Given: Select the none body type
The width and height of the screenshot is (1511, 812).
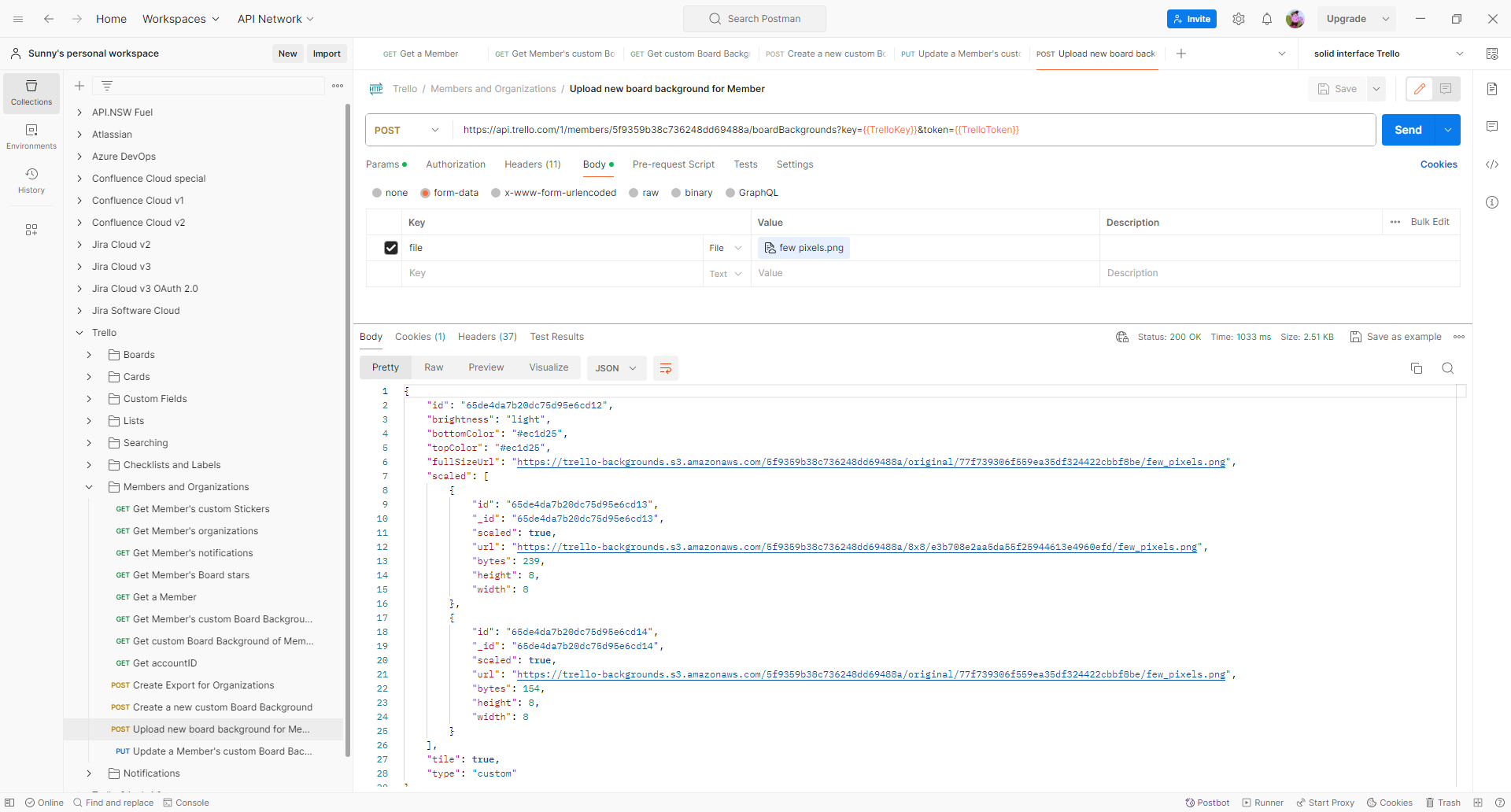Looking at the screenshot, I should (x=377, y=193).
